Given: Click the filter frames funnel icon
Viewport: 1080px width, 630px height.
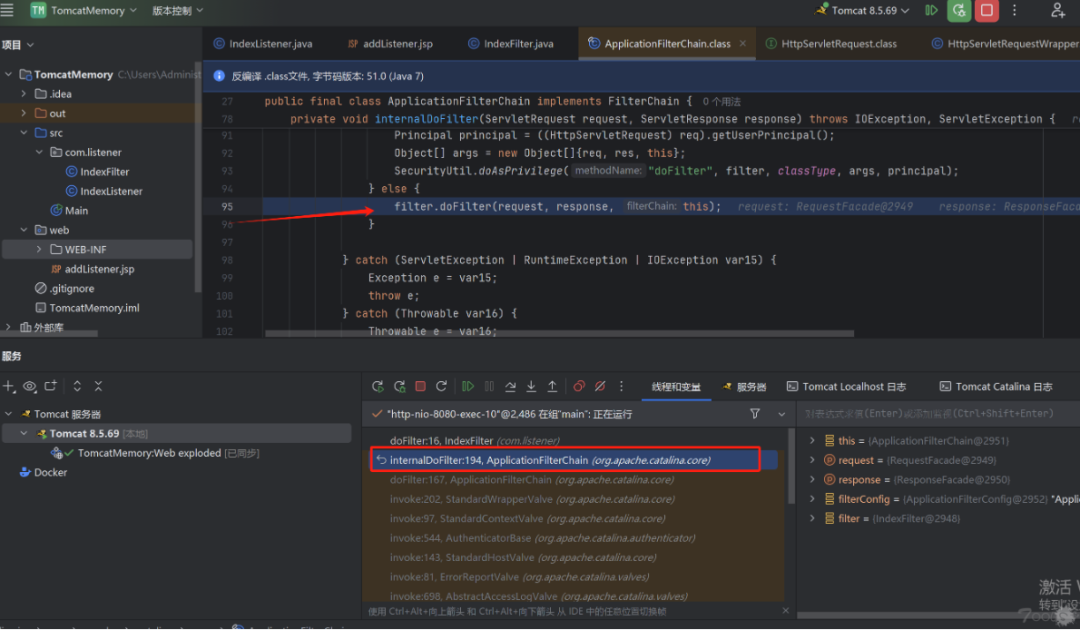Looking at the screenshot, I should [755, 413].
